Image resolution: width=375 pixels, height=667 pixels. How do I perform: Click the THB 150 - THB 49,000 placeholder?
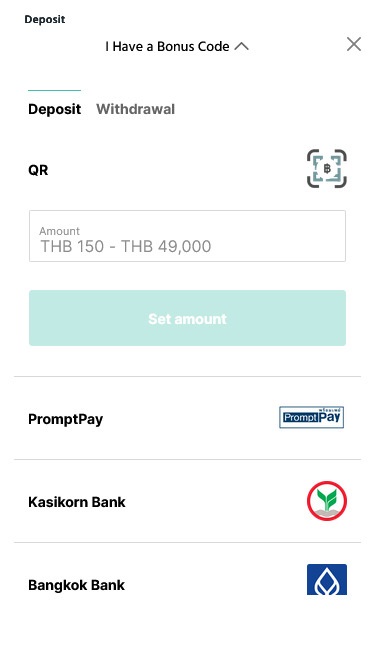pos(125,246)
